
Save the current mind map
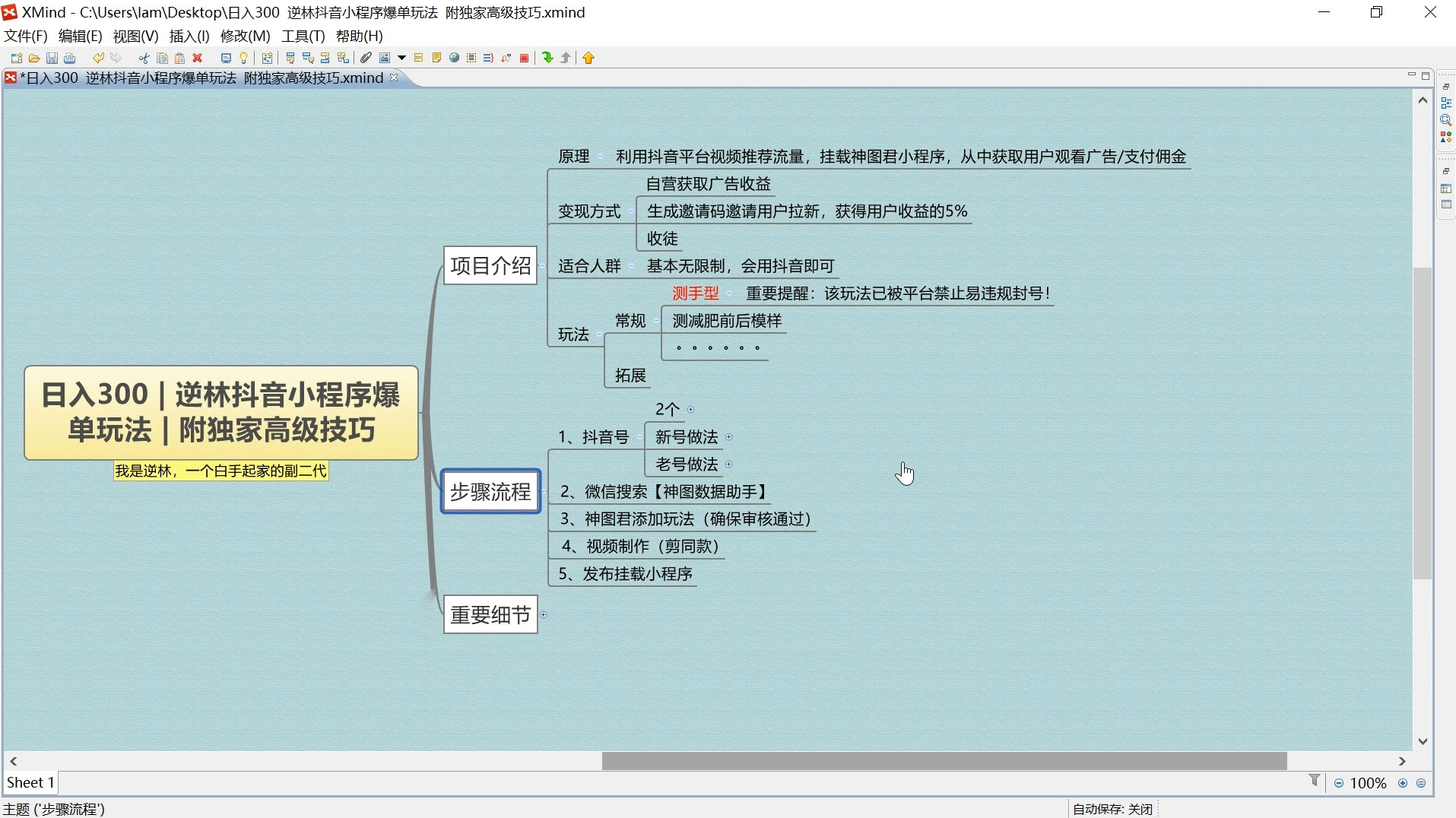click(52, 58)
